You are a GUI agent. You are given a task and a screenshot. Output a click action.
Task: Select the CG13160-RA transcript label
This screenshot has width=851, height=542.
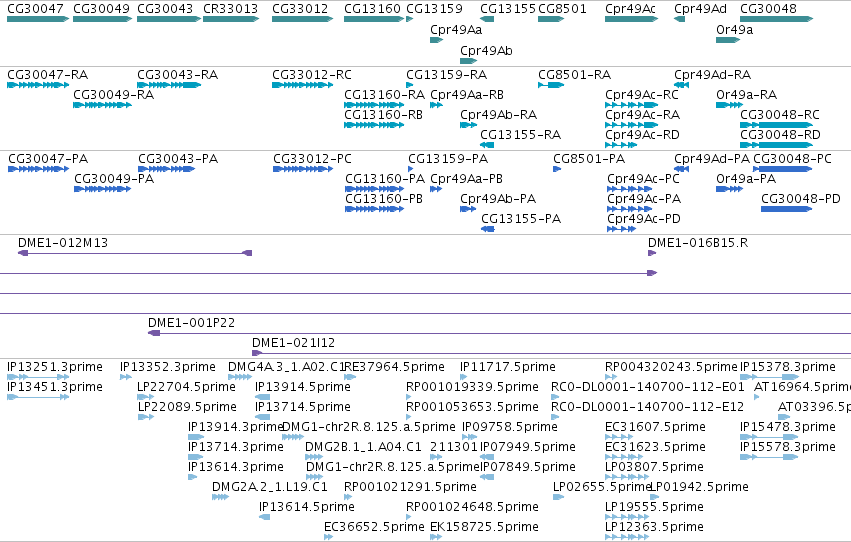385,94
